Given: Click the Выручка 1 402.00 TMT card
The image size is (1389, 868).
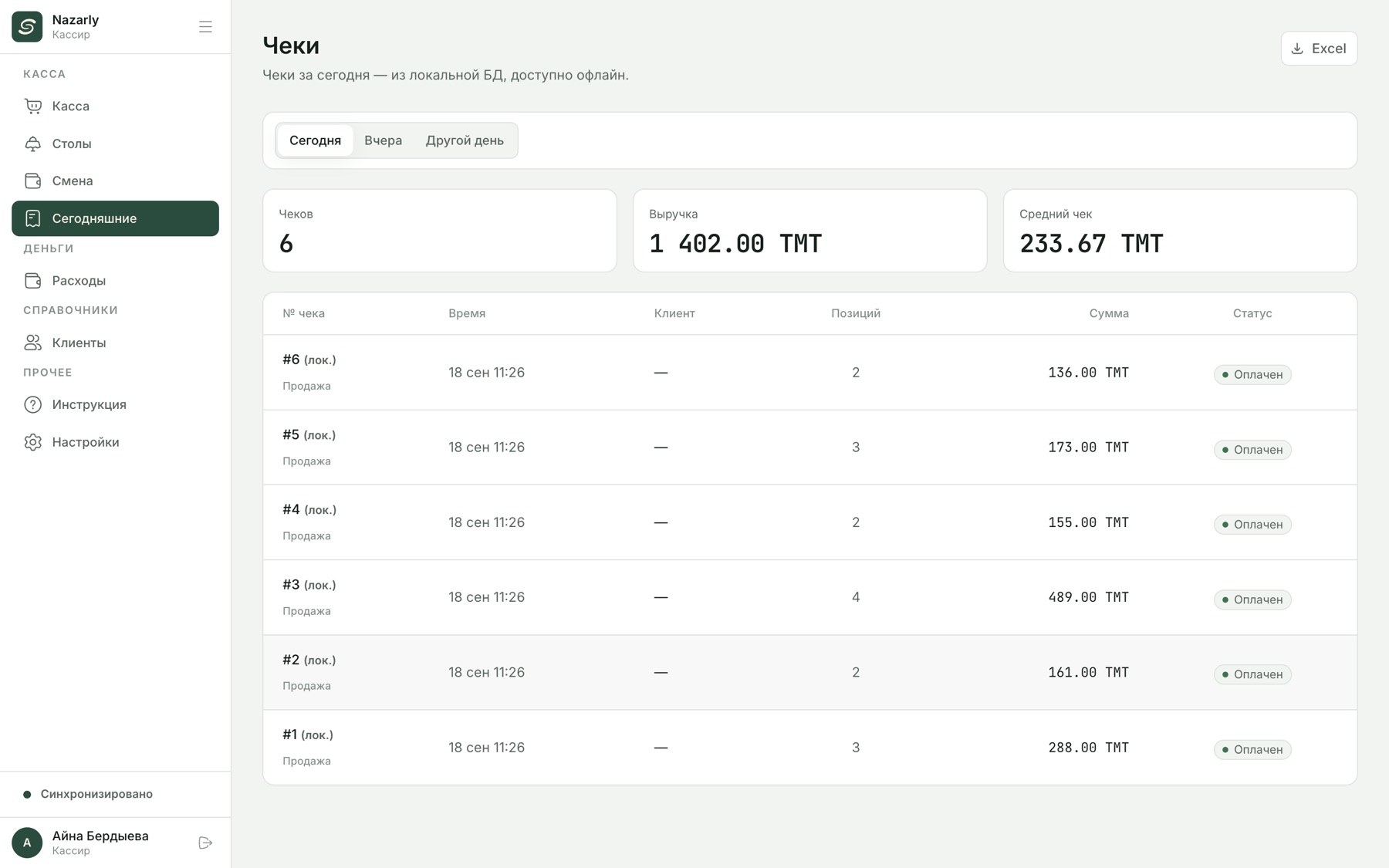Looking at the screenshot, I should (x=809, y=231).
